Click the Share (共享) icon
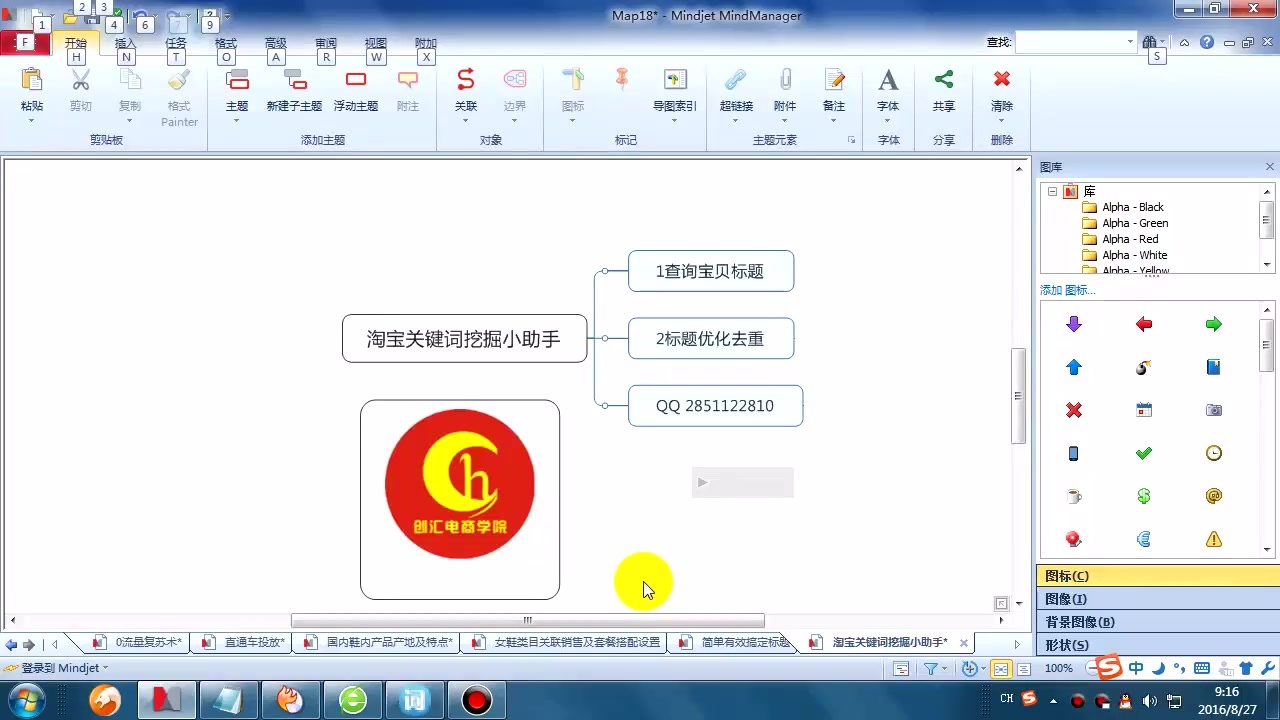 (944, 80)
